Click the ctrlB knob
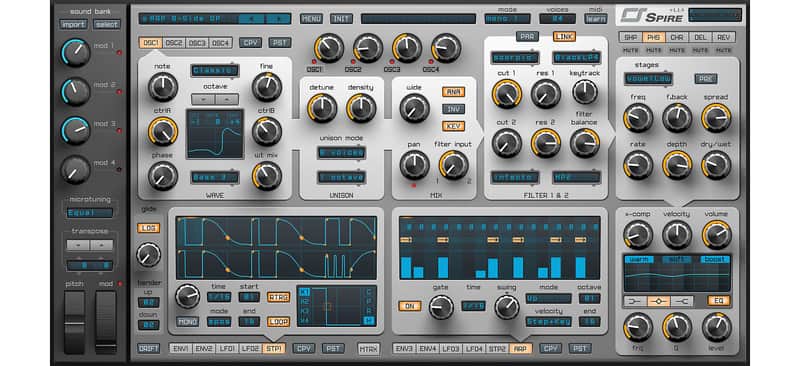The width and height of the screenshot is (800, 366). pos(267,131)
